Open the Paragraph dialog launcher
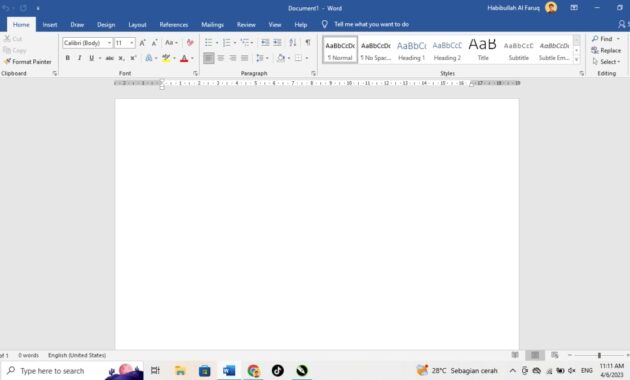Viewport: 630px width, 380px height. tap(314, 74)
